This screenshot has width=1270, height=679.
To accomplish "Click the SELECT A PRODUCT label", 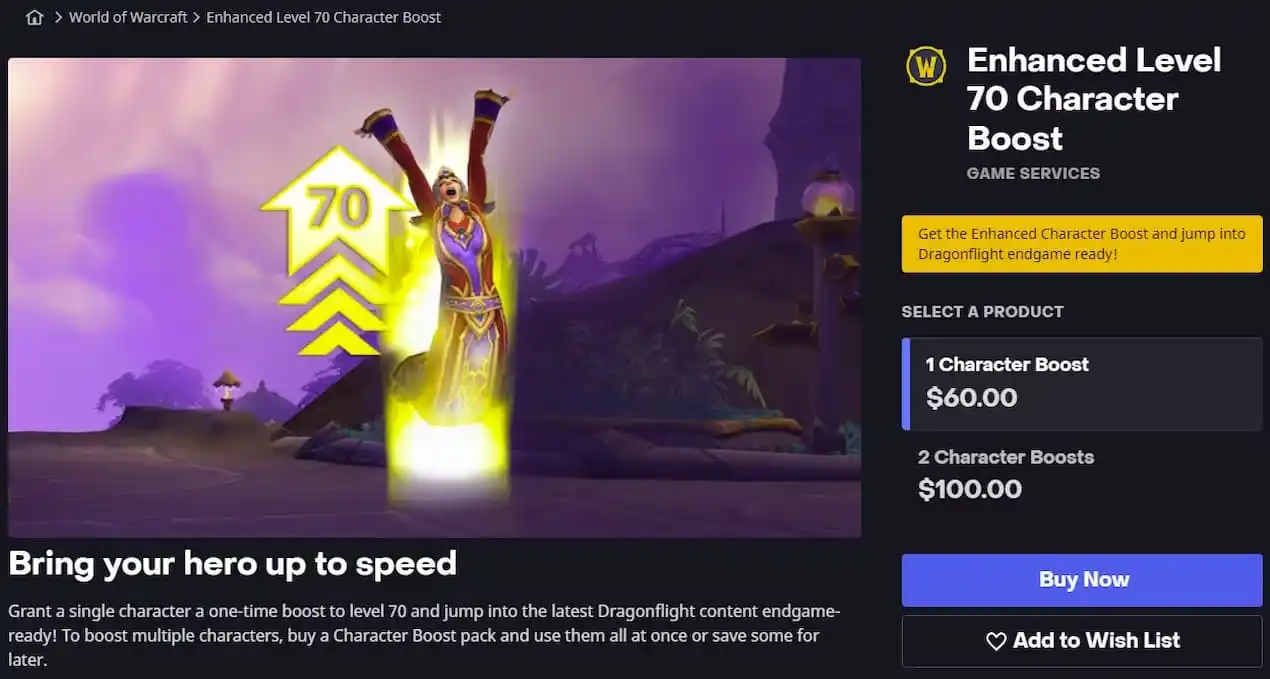I will 982,312.
